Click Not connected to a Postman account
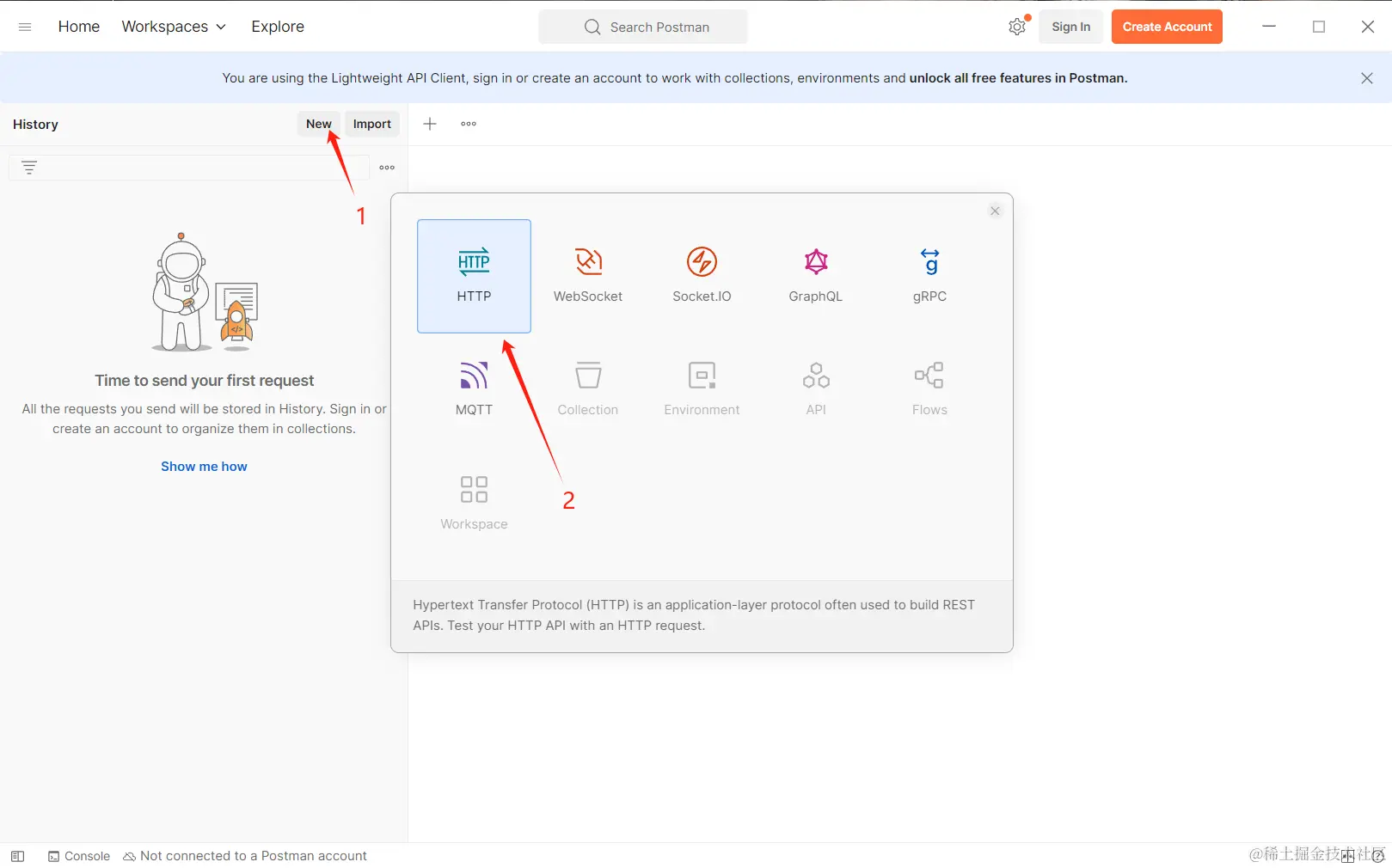Image resolution: width=1392 pixels, height=868 pixels. point(245,856)
